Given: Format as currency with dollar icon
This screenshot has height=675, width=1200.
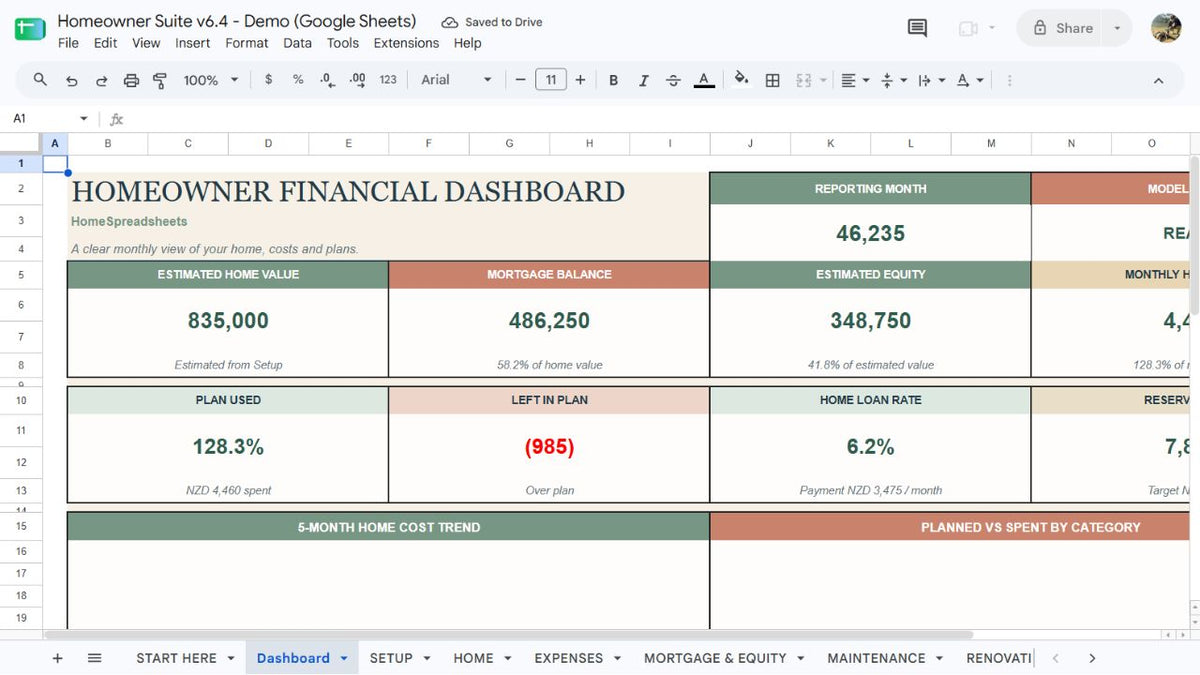Looking at the screenshot, I should tap(268, 80).
